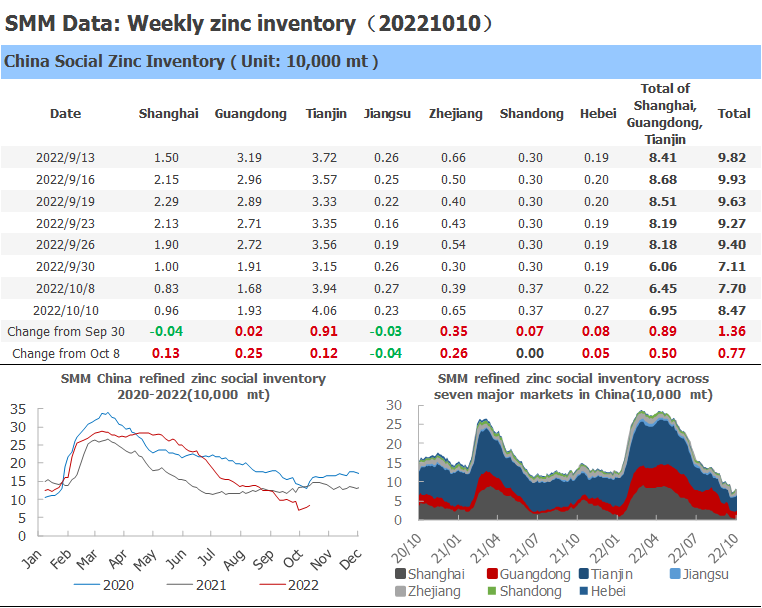Select the Shanghai column header

(169, 114)
